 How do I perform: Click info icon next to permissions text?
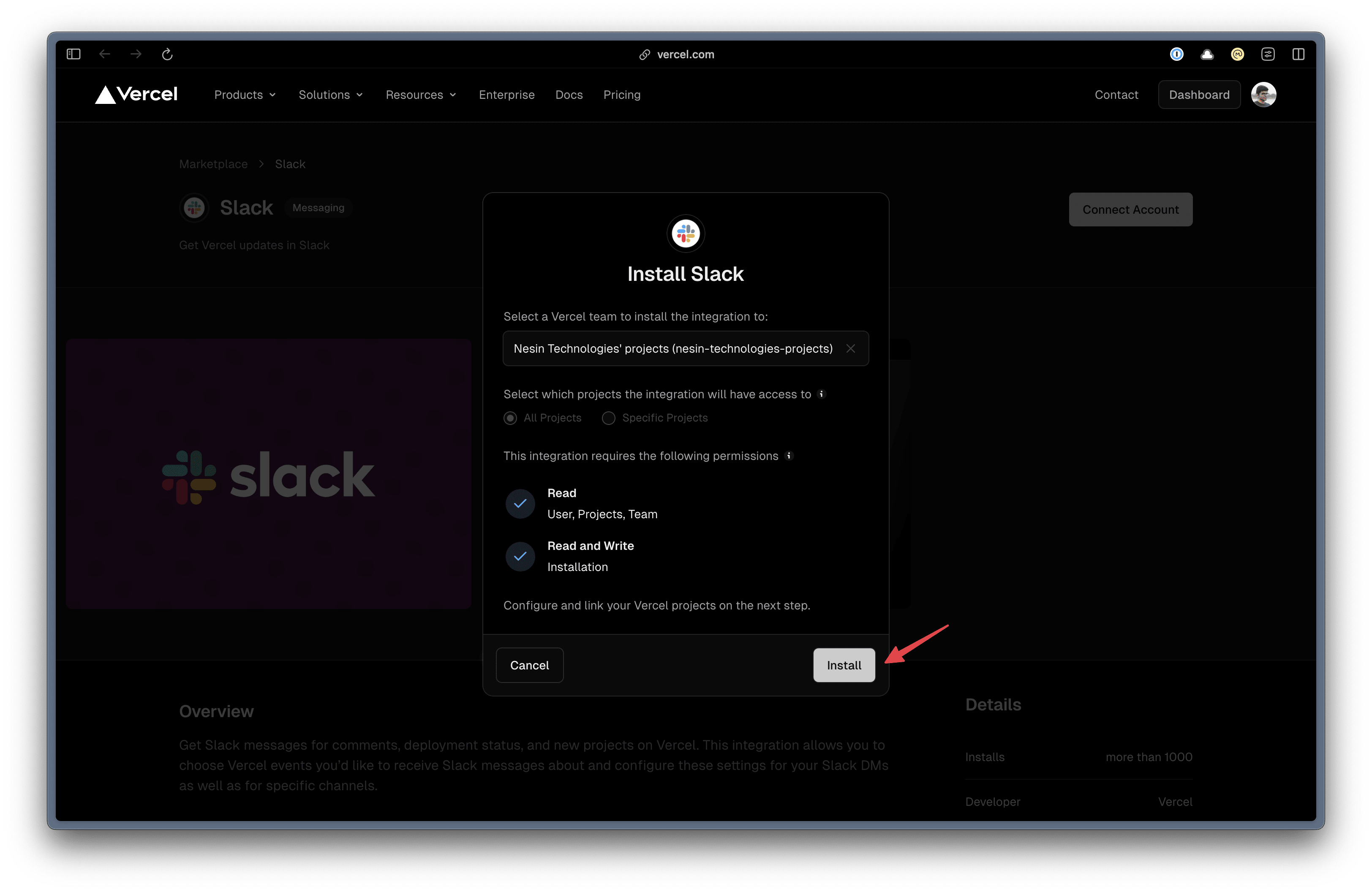(x=789, y=456)
